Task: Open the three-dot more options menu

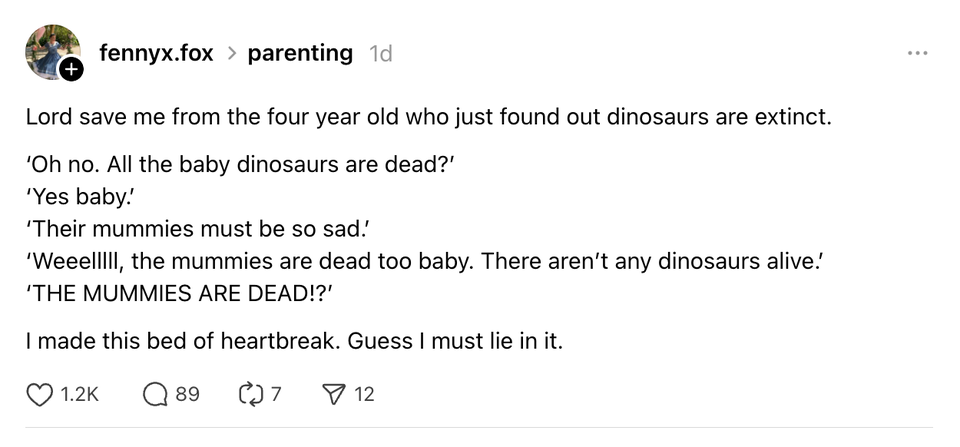Action: [x=917, y=53]
